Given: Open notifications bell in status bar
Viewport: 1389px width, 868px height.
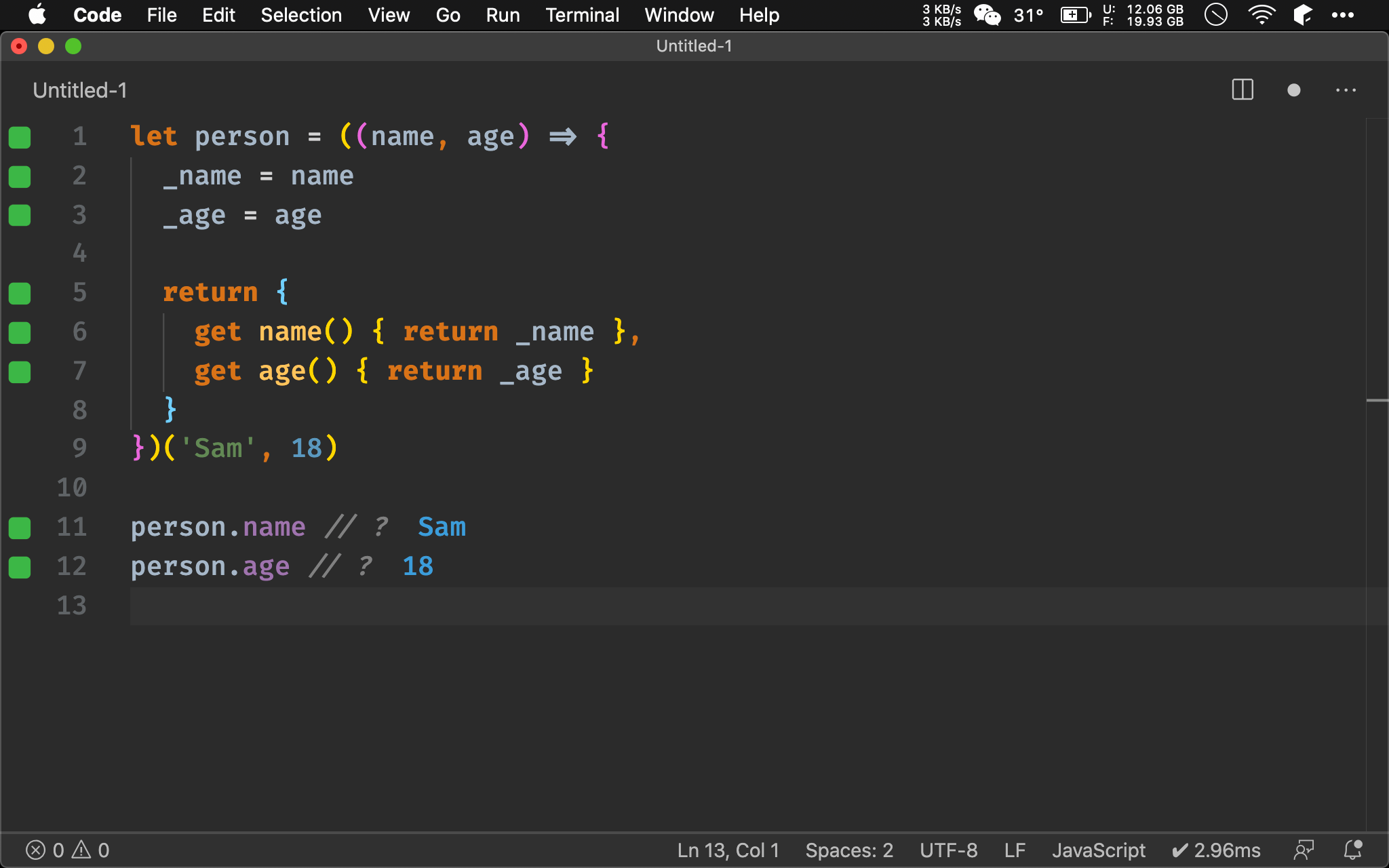Looking at the screenshot, I should pos(1353,850).
